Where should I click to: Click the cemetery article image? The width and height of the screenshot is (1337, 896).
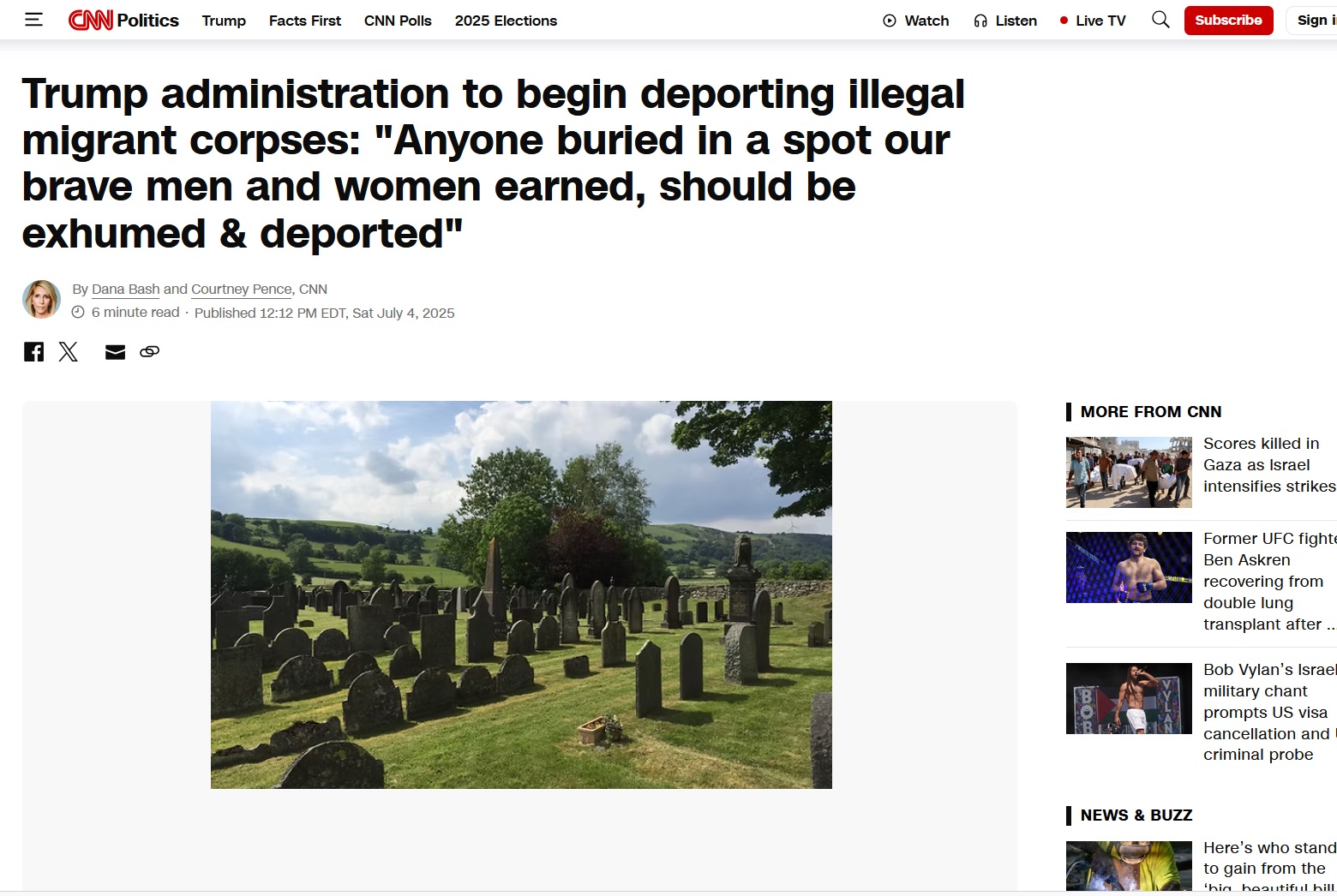521,594
